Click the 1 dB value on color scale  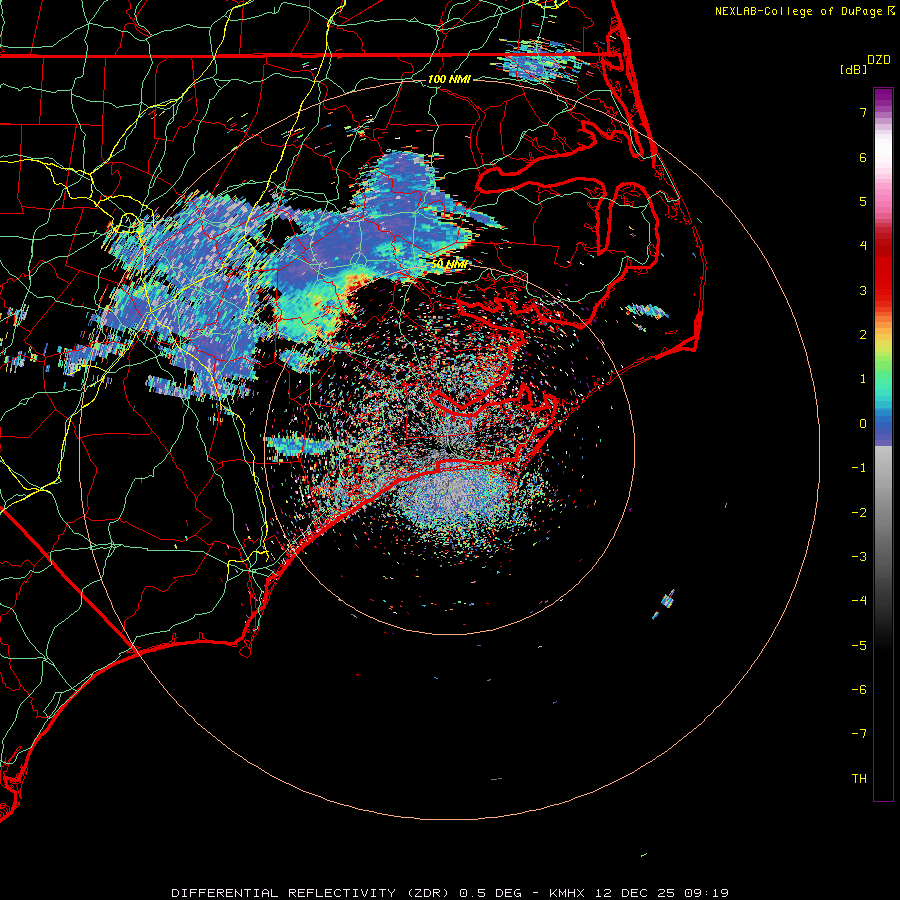(x=863, y=379)
